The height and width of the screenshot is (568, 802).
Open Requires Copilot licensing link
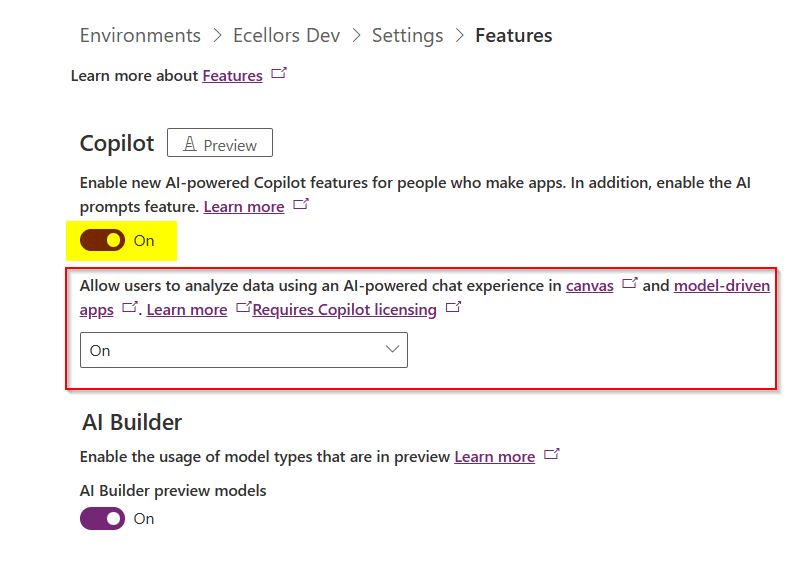(x=344, y=310)
